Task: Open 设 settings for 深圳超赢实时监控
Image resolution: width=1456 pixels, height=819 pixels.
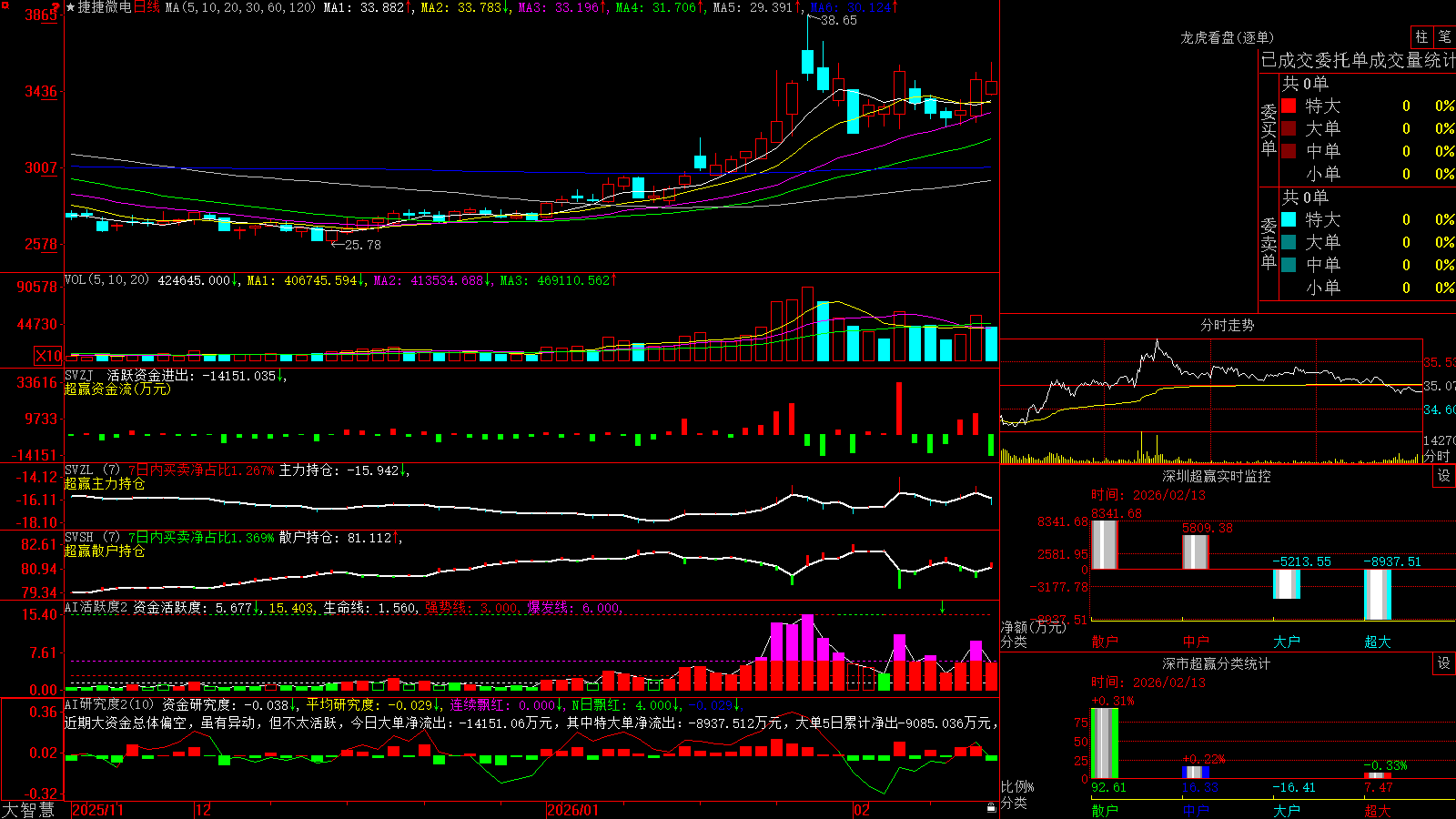Action: pyautogui.click(x=1444, y=476)
